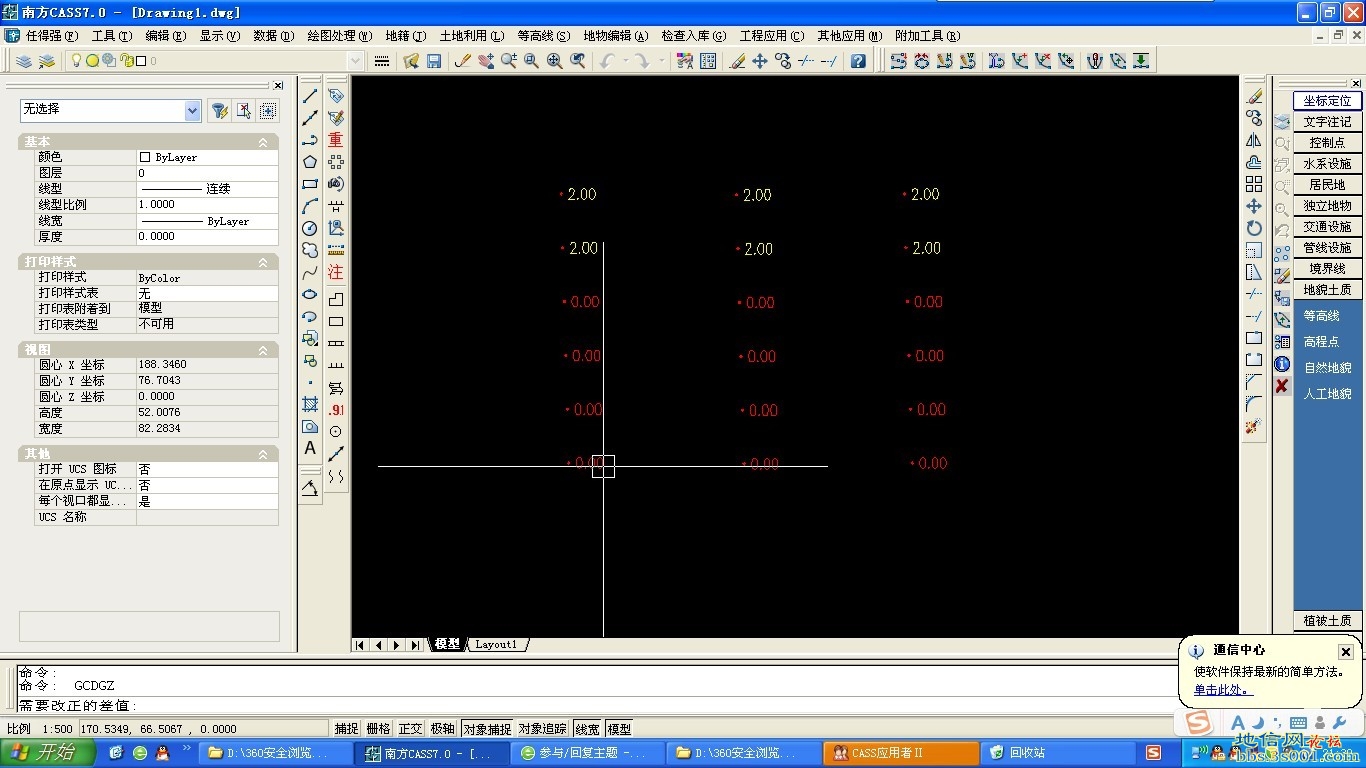The width and height of the screenshot is (1366, 768).
Task: Click the Undo arrow icon
Action: 607,61
